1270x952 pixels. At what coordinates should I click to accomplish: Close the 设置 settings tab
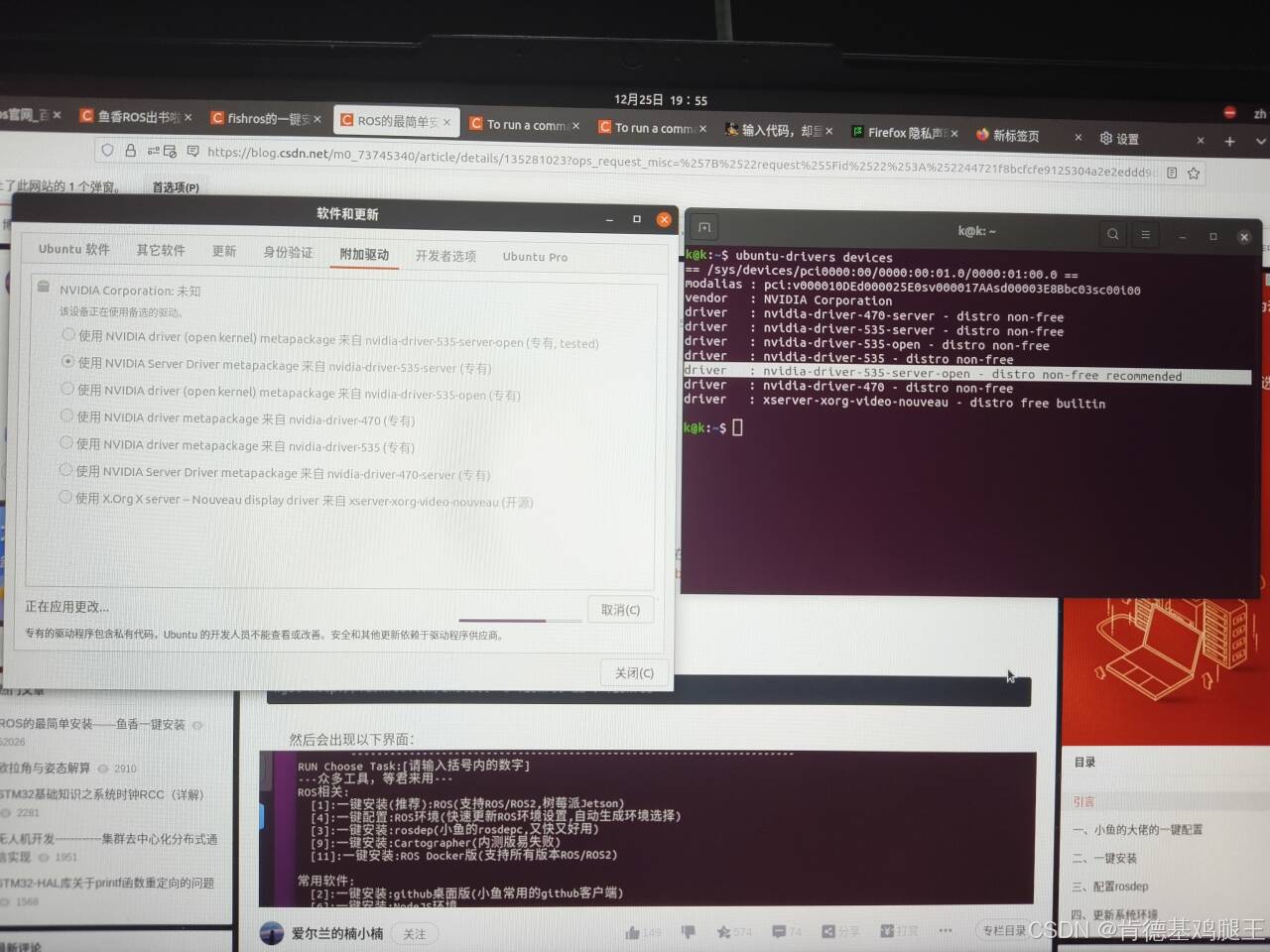point(1200,141)
